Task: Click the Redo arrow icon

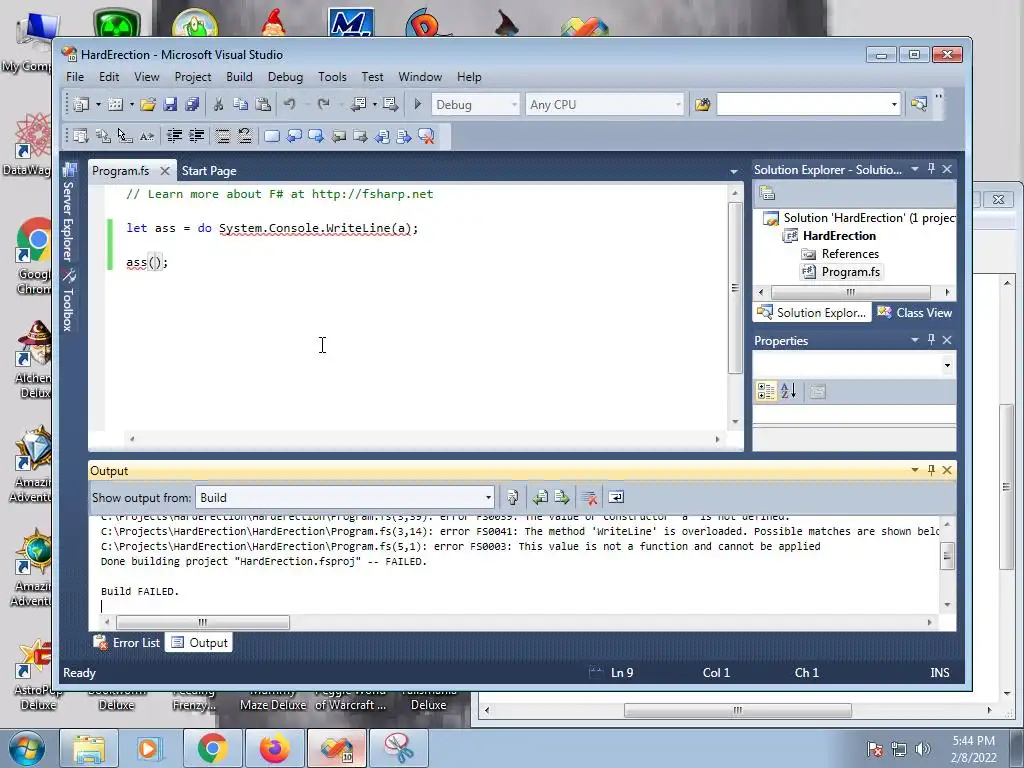Action: pos(323,104)
